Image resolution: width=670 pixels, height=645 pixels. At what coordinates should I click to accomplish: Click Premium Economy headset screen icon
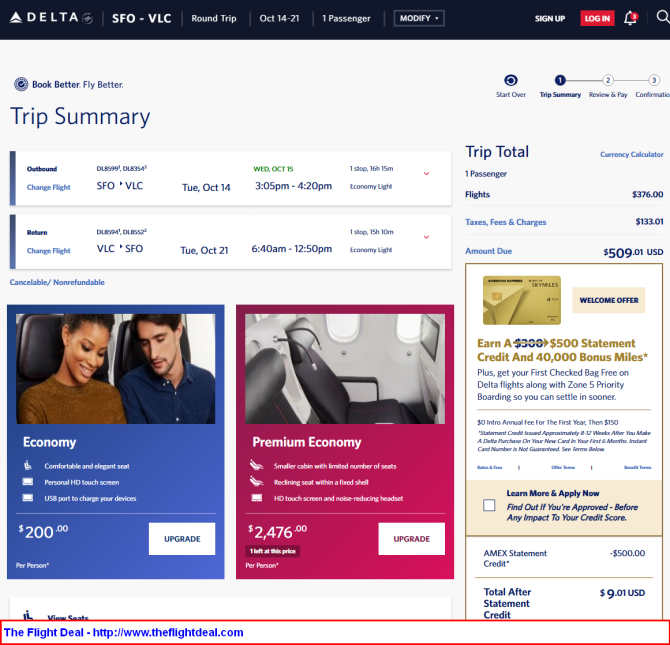(x=257, y=498)
